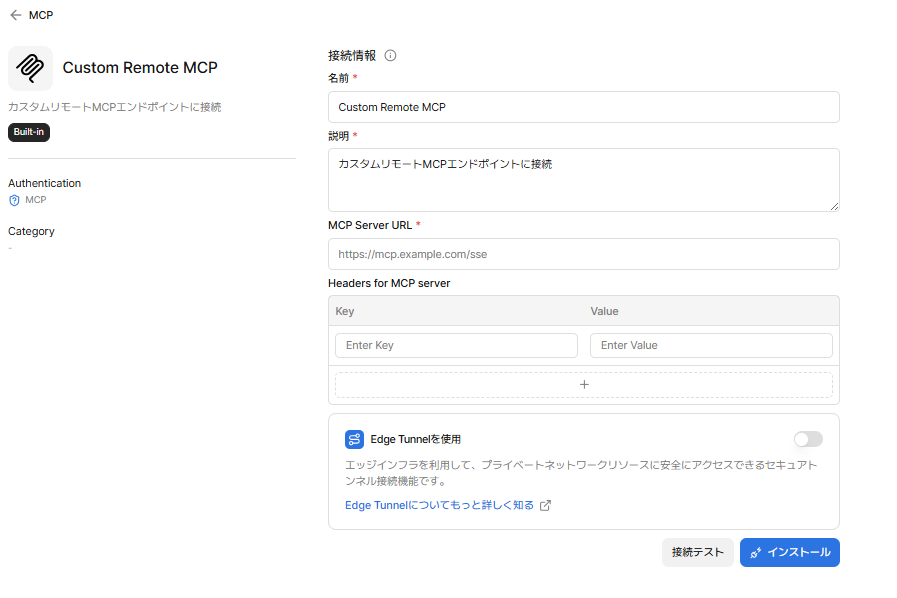Click the Headers for MCP server label
897x598 pixels.
point(389,283)
